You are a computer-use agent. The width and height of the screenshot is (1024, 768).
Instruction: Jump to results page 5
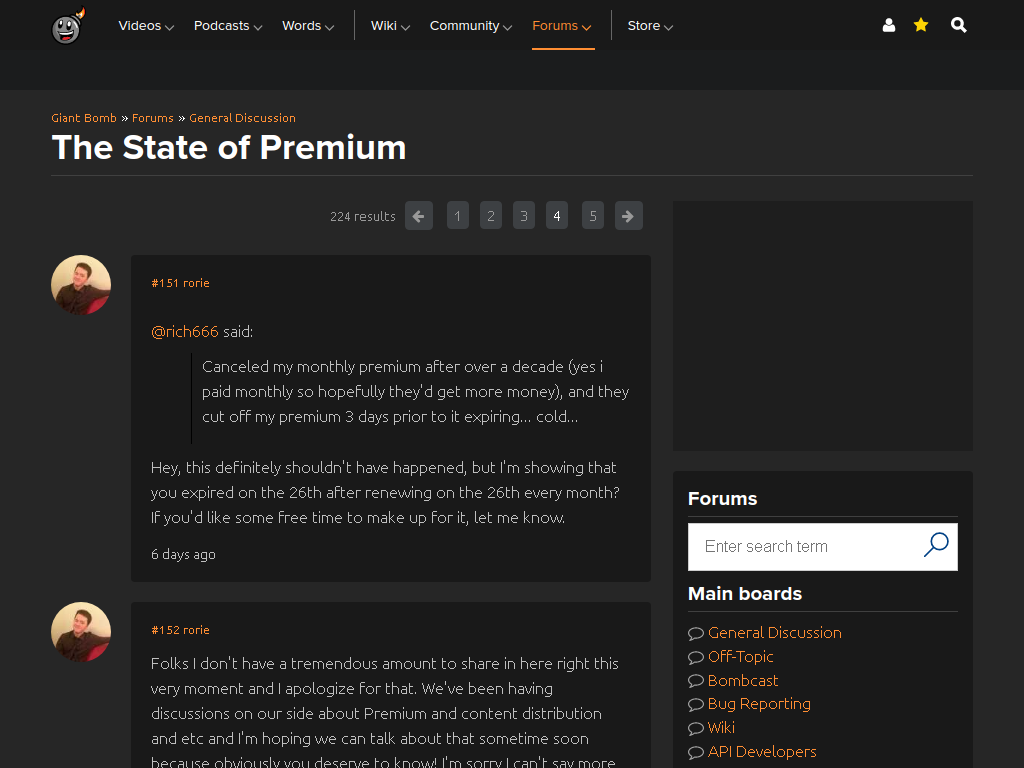pos(592,216)
